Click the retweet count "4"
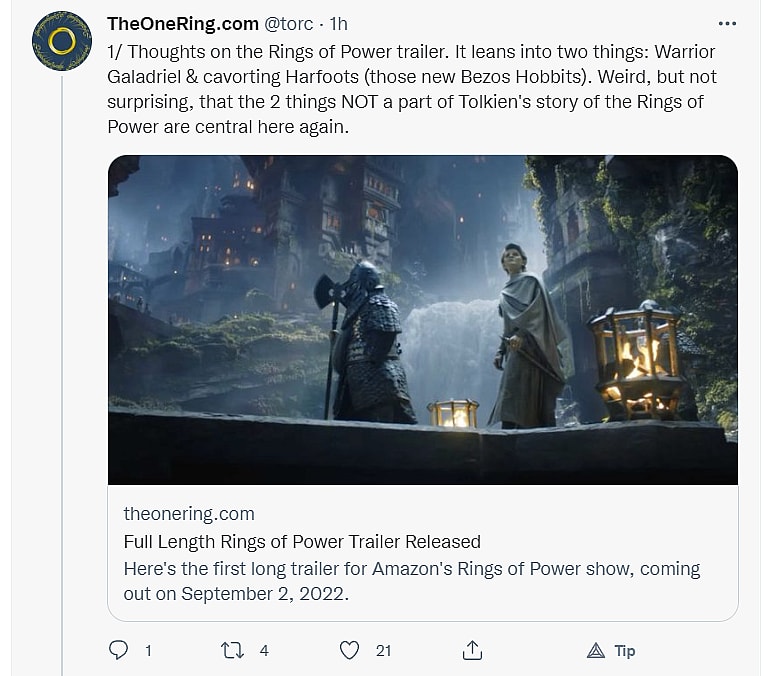 coord(264,651)
